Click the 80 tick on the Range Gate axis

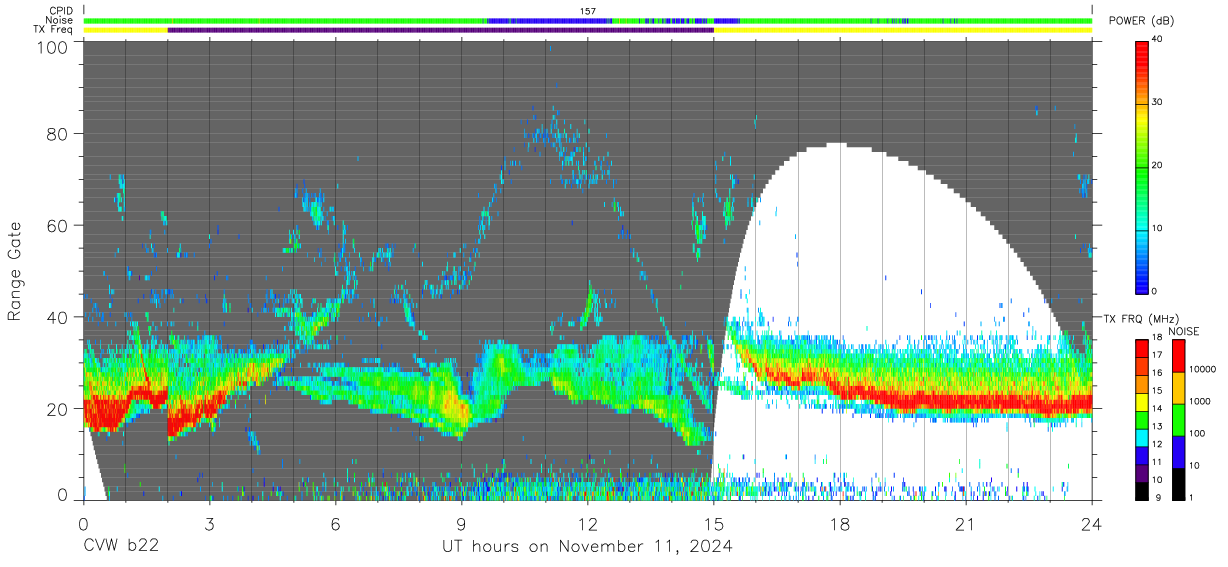pyautogui.click(x=59, y=133)
